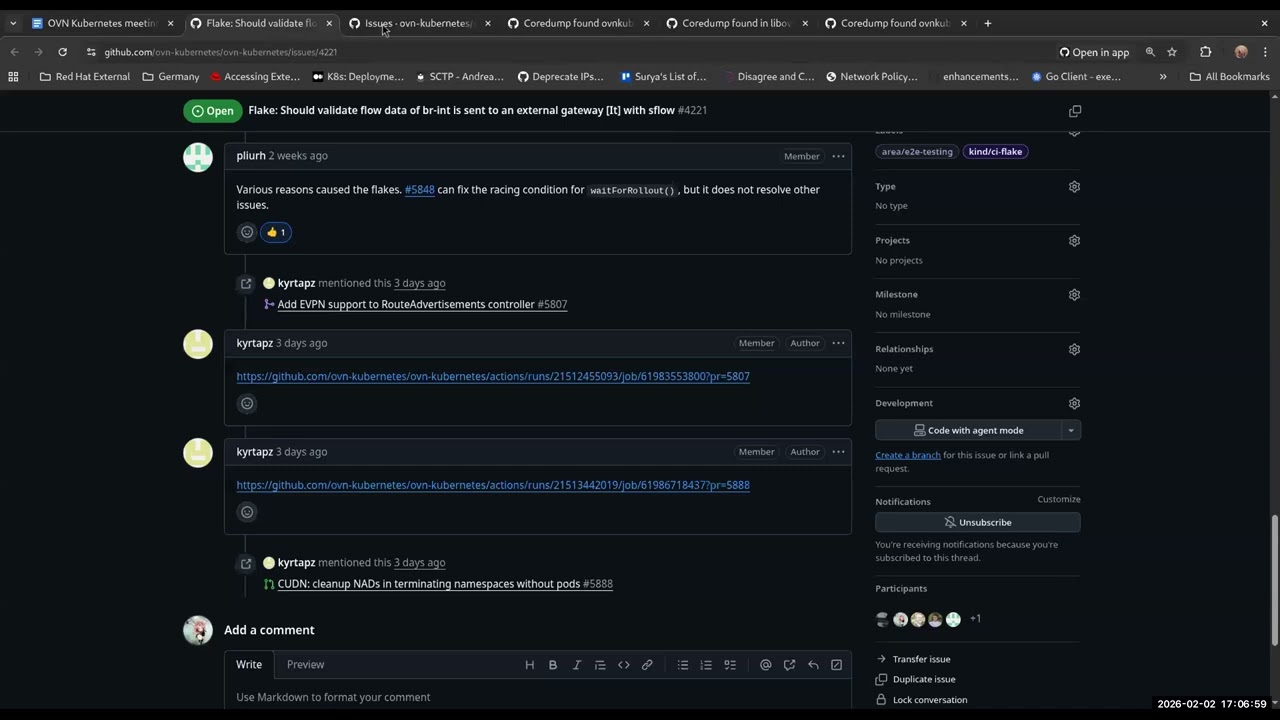The image size is (1280, 720).
Task: Click Lock conversation option
Action: coord(930,700)
